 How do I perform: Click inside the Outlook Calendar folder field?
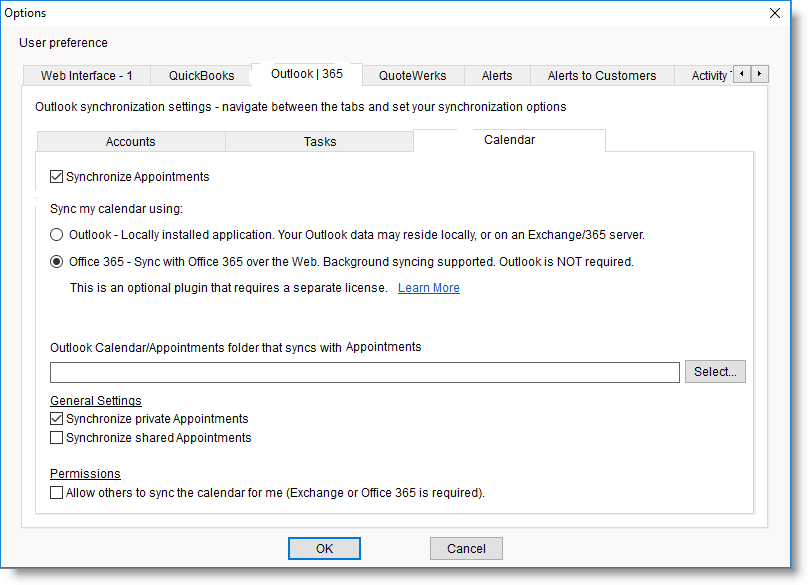click(x=365, y=372)
